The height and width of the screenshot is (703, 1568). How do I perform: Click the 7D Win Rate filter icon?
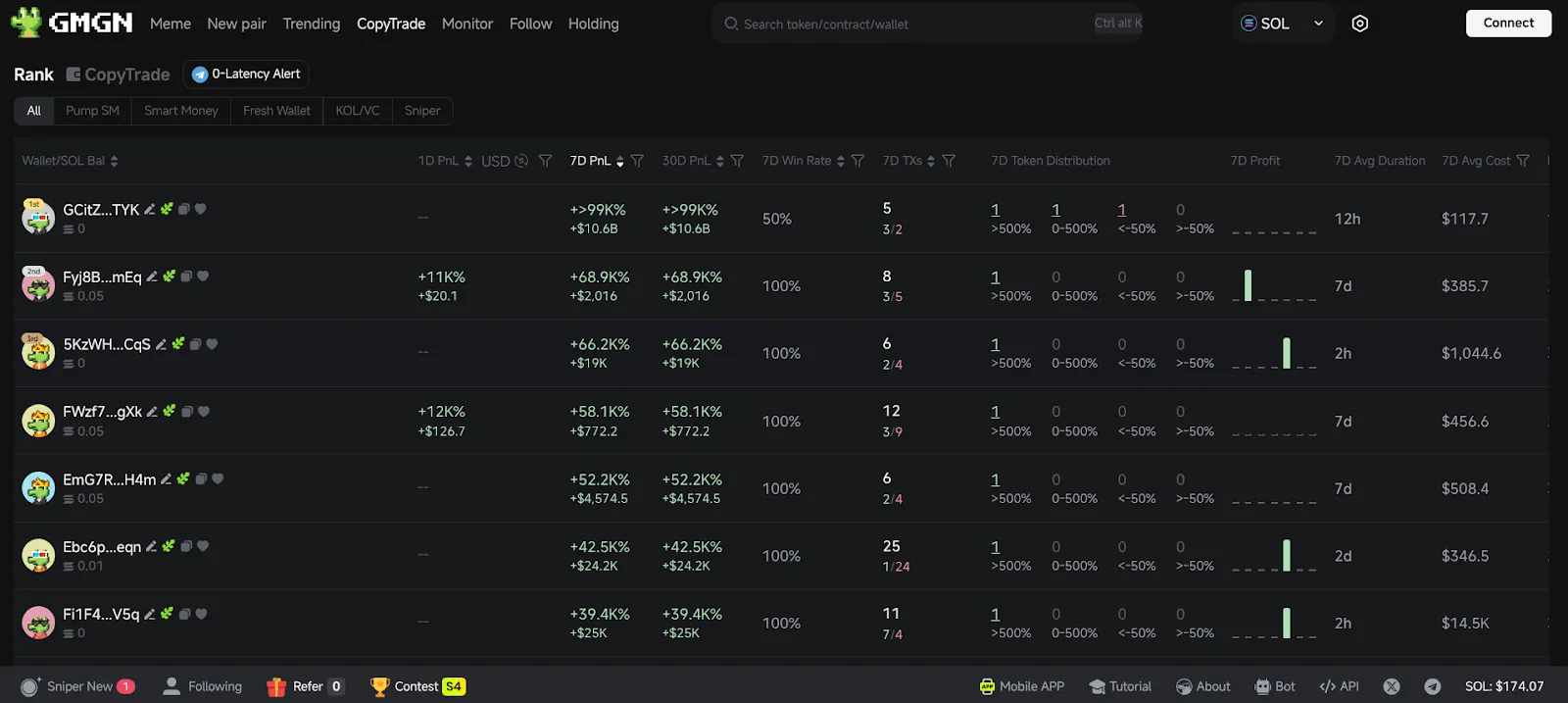857,161
